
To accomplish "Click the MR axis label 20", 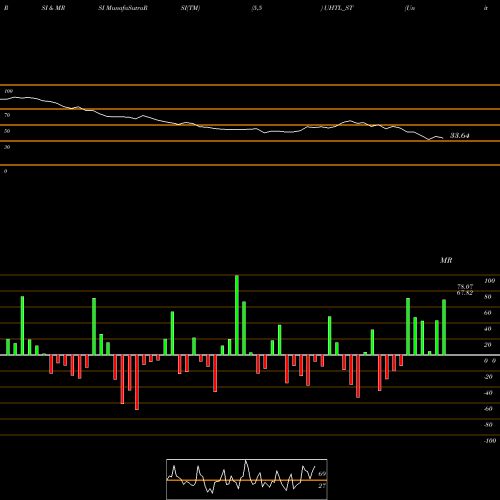I will (x=488, y=345).
